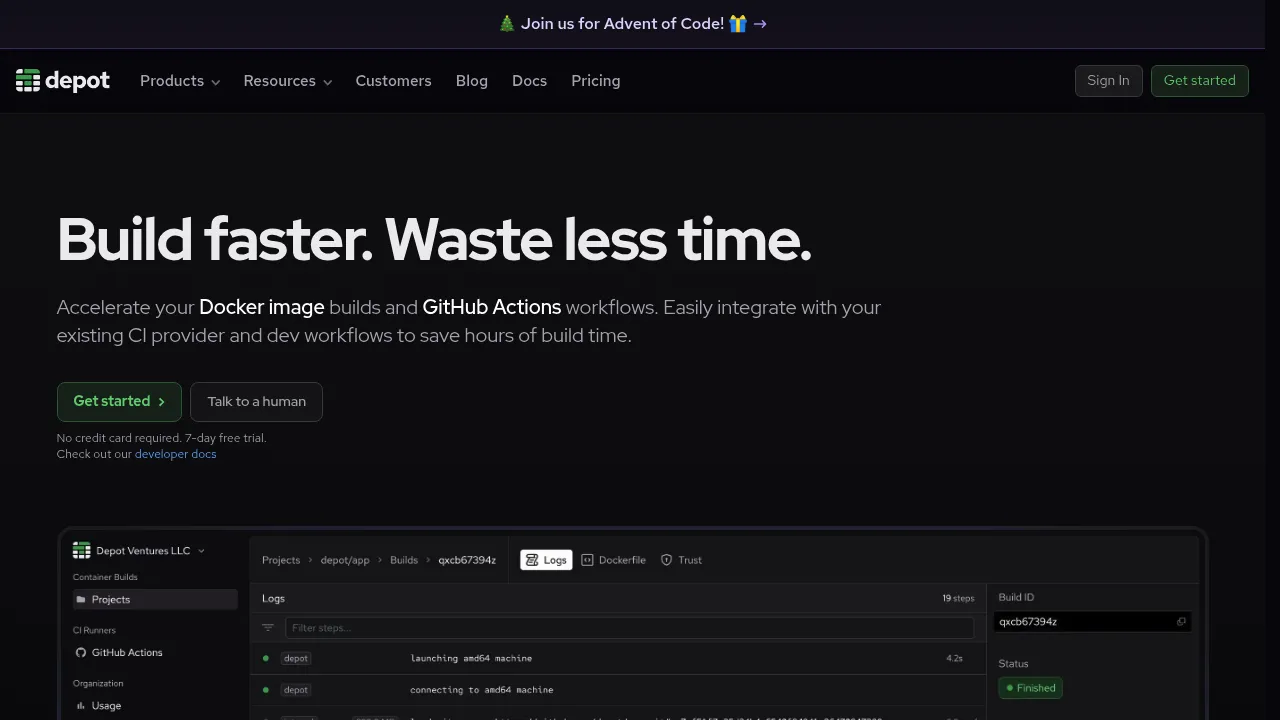
Task: Click the qxcb67394z breadcrumb
Action: tap(467, 560)
